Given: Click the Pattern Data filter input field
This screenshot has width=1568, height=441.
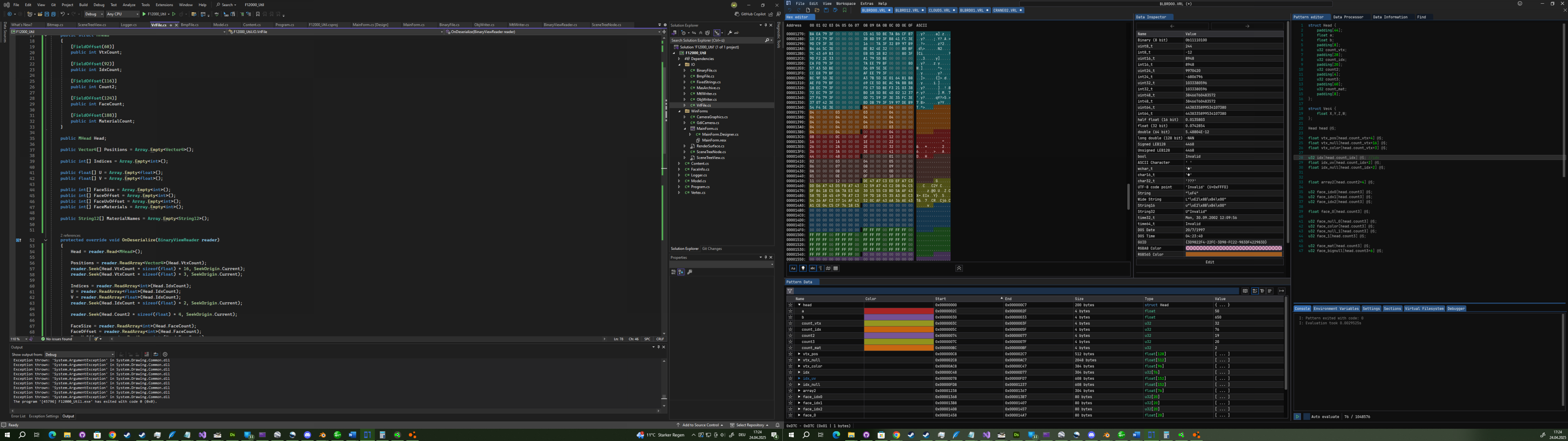Looking at the screenshot, I should pyautogui.click(x=1016, y=291).
